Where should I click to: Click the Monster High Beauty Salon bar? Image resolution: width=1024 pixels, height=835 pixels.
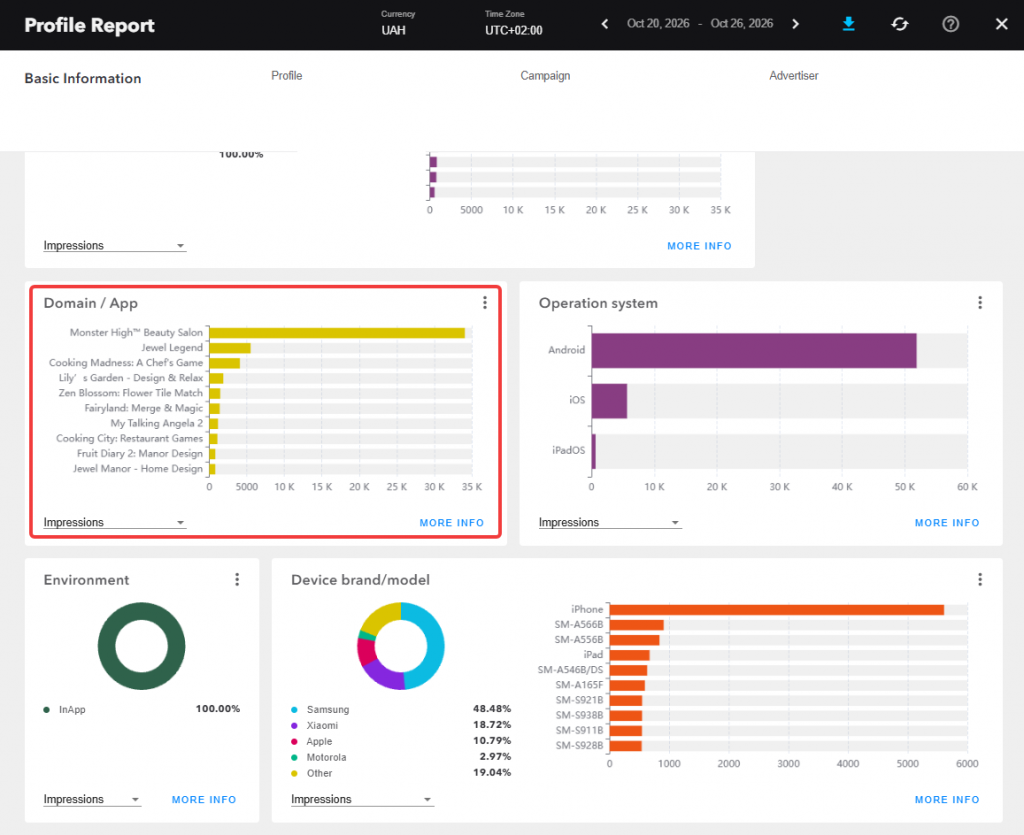(337, 333)
